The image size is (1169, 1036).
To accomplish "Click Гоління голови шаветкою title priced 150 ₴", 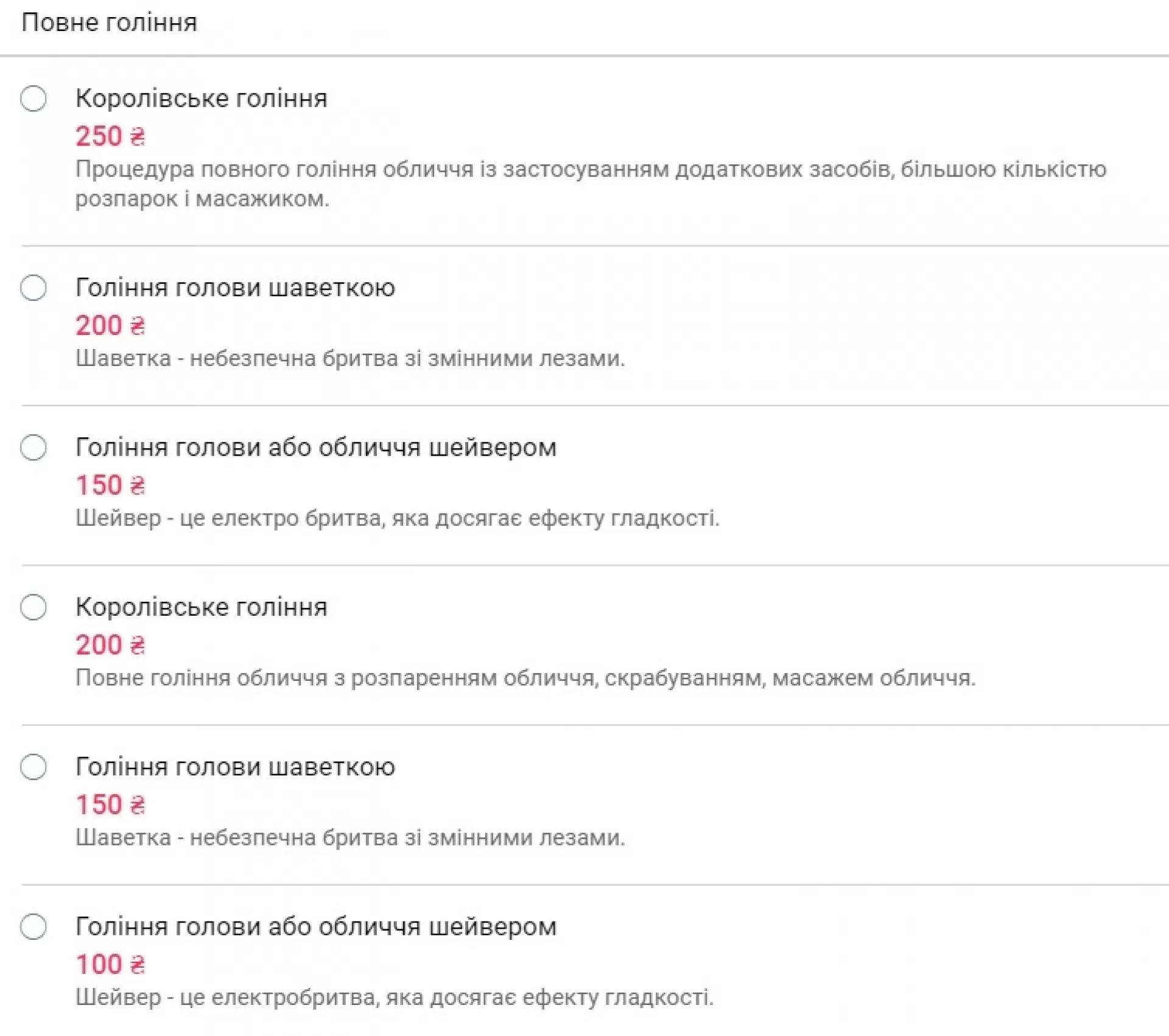I will [235, 767].
